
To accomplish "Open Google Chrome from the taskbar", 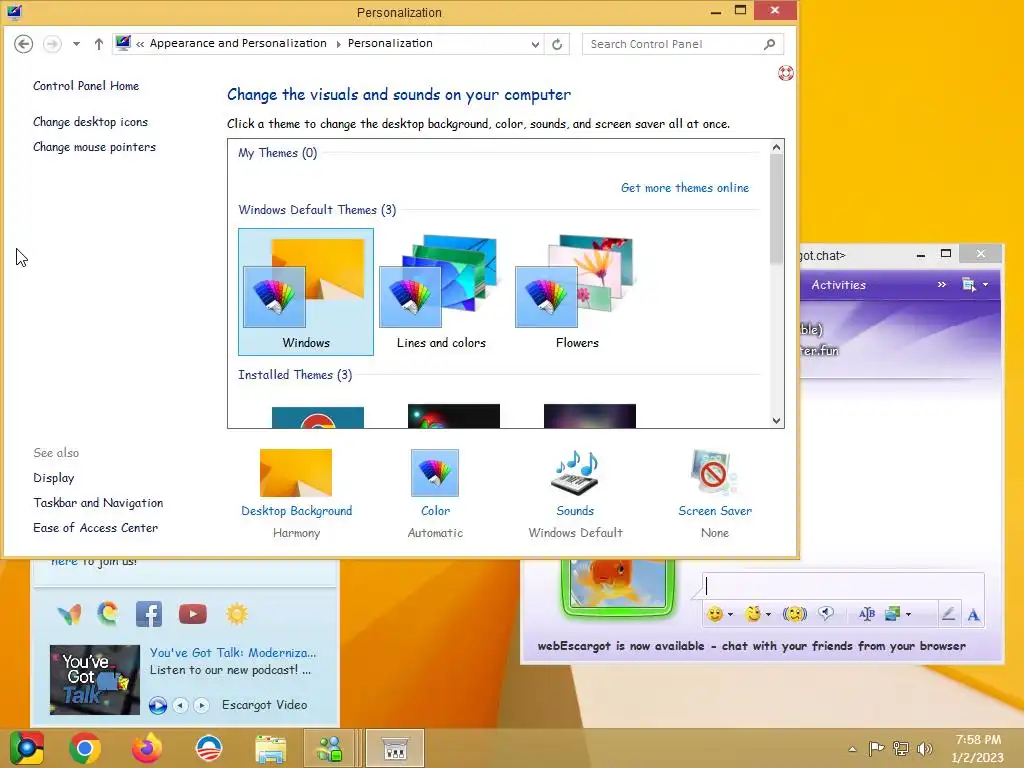I will [85, 748].
